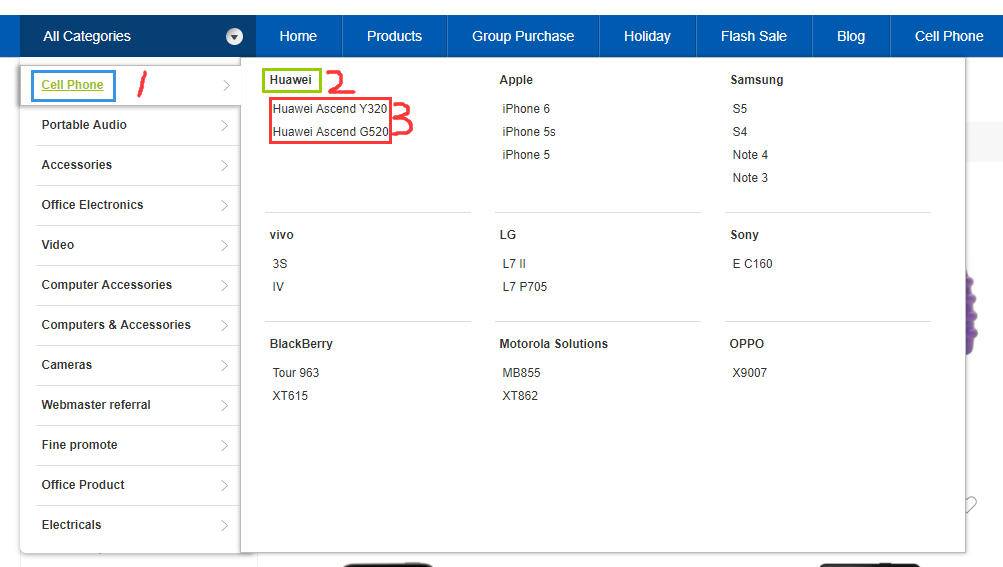This screenshot has height=567, width=1003.
Task: Open the Sony brand heading
Action: 745,235
